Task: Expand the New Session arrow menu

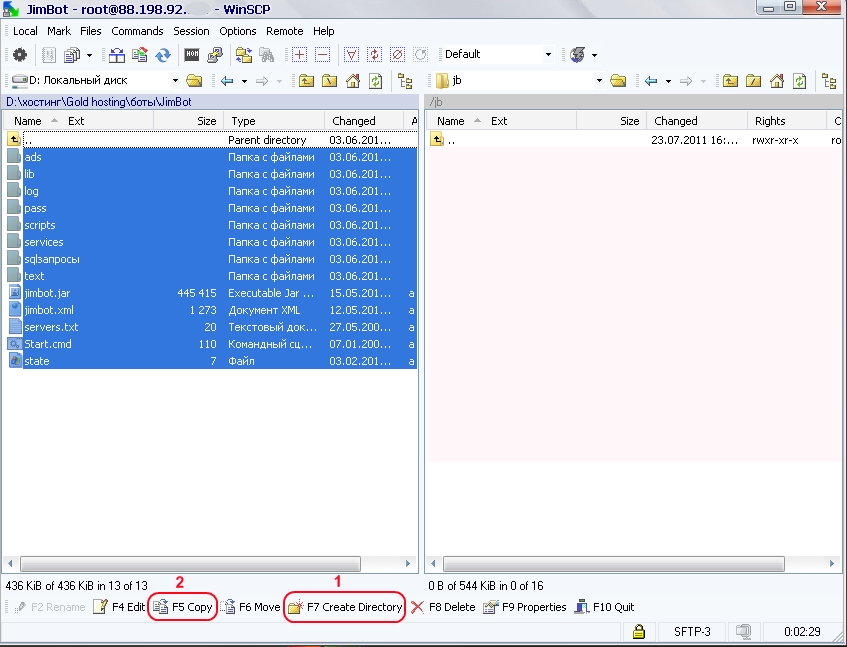Action: tap(594, 55)
